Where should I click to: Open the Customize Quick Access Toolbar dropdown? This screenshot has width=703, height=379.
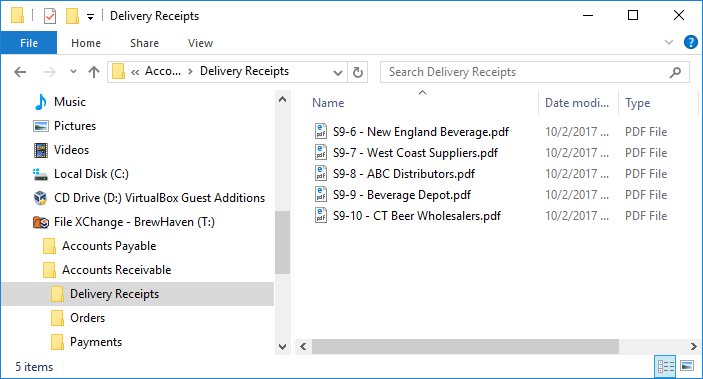pyautogui.click(x=90, y=17)
